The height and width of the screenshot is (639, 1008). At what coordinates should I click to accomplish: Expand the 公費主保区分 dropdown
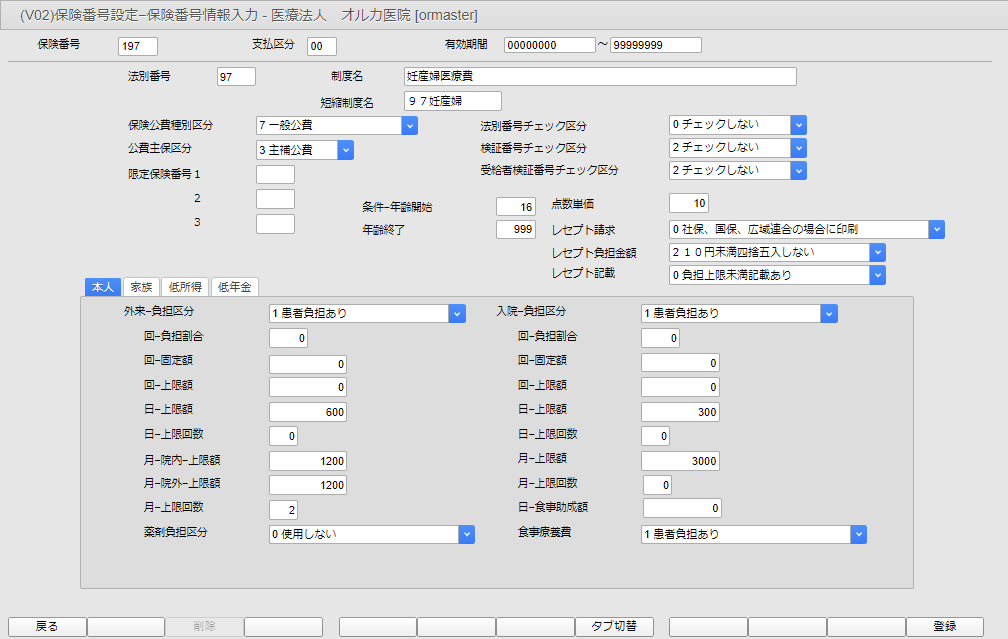tap(345, 150)
